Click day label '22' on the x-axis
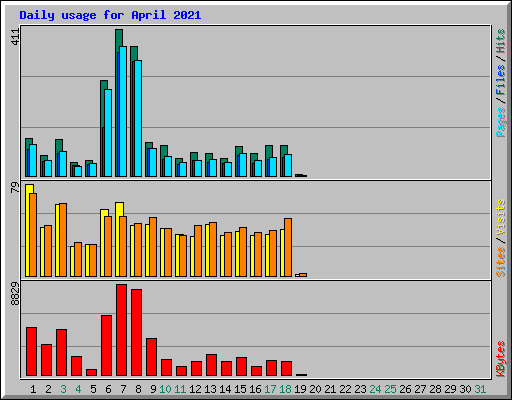Screen dimensions: 512x400 (x=345, y=389)
